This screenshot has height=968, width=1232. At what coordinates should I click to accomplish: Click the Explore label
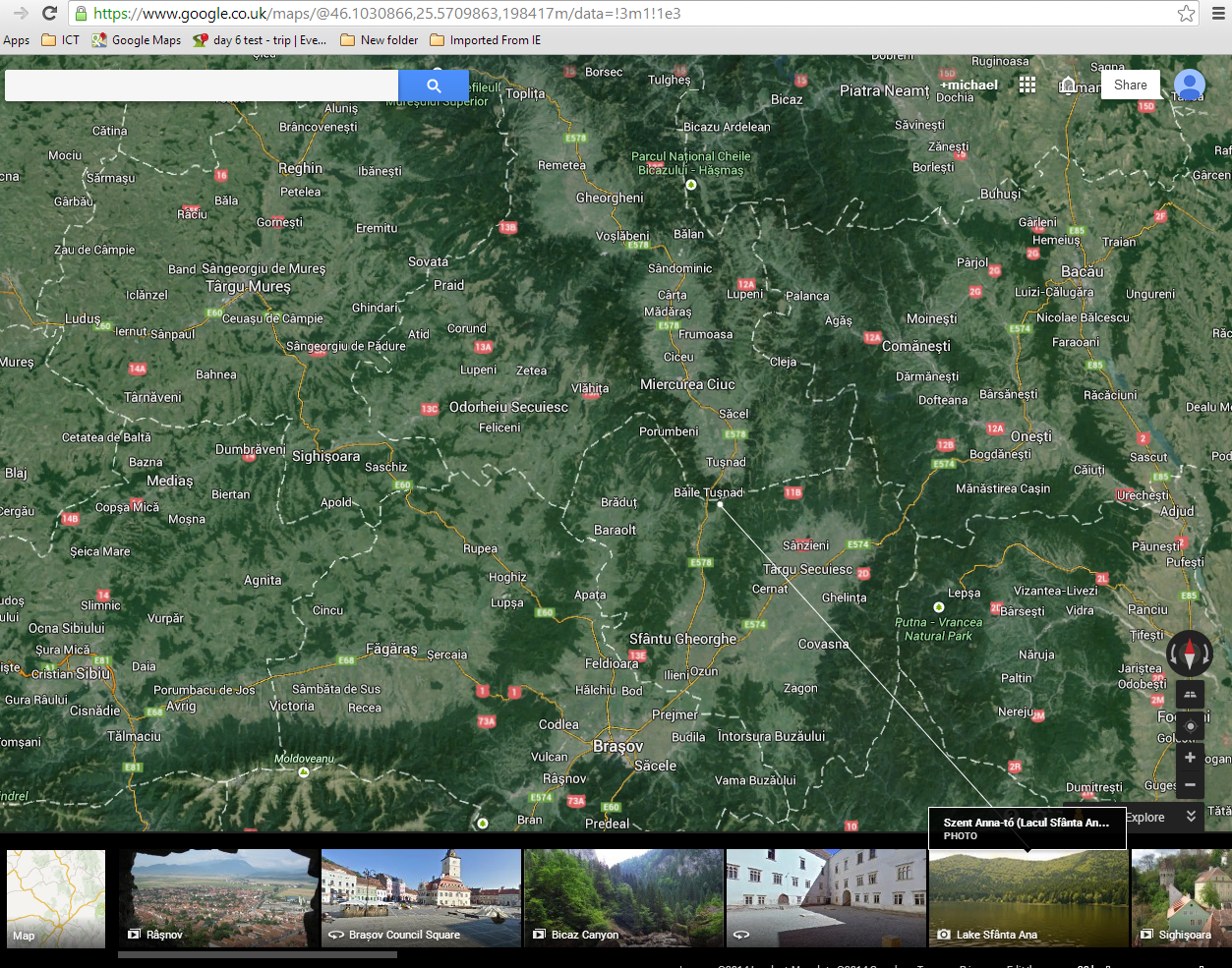pos(1145,817)
